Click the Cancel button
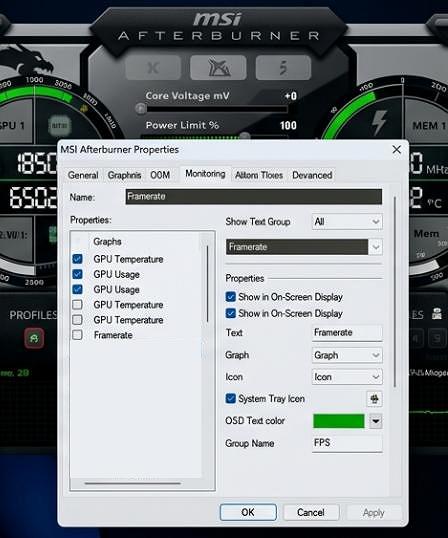The height and width of the screenshot is (538, 448). click(311, 512)
